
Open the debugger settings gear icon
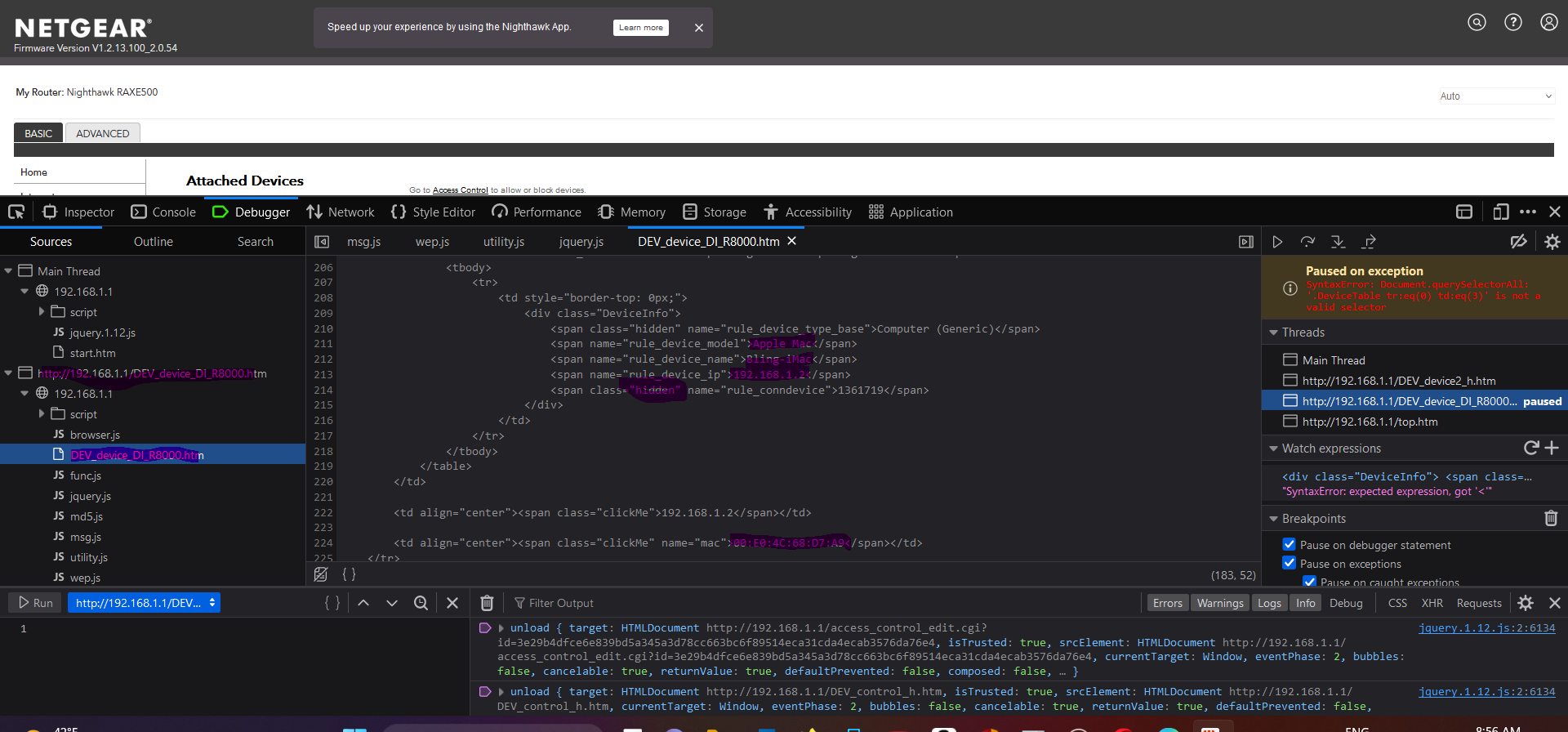1552,242
